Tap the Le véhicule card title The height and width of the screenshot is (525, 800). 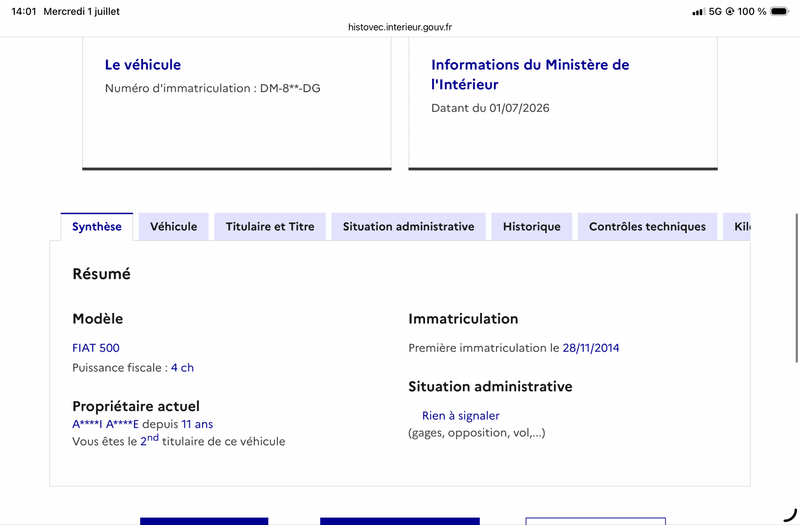click(143, 65)
